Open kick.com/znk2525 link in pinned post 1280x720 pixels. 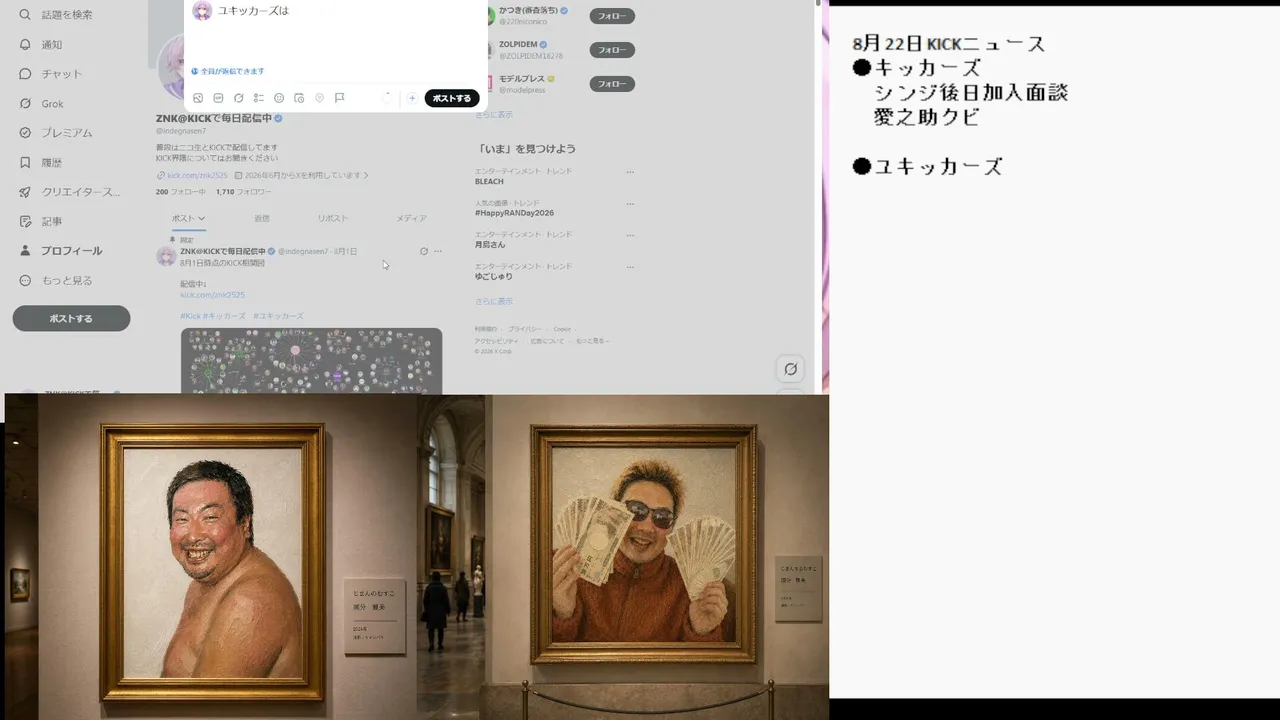[212, 295]
